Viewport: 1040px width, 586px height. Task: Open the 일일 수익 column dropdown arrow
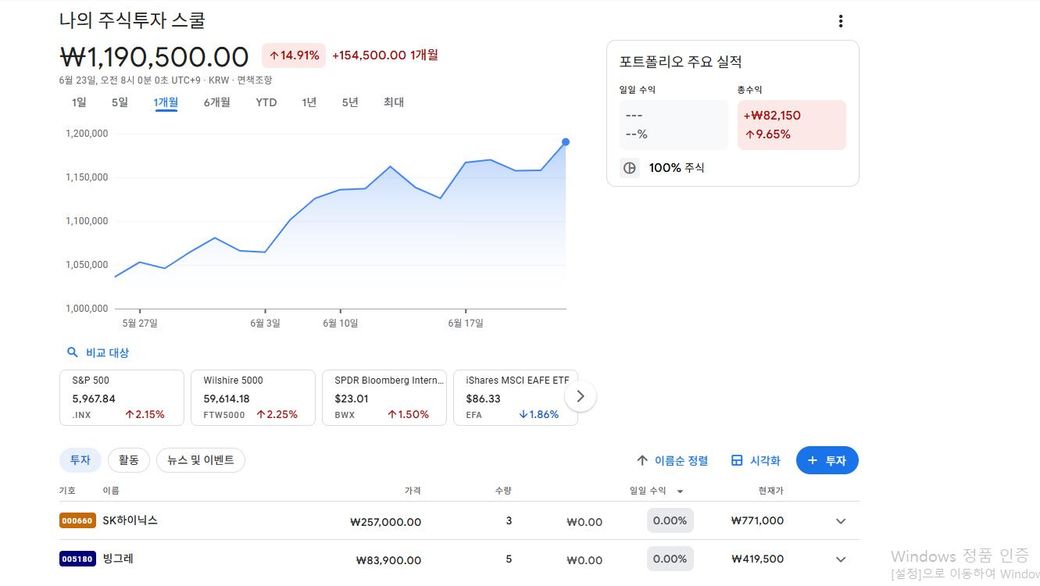[680, 491]
